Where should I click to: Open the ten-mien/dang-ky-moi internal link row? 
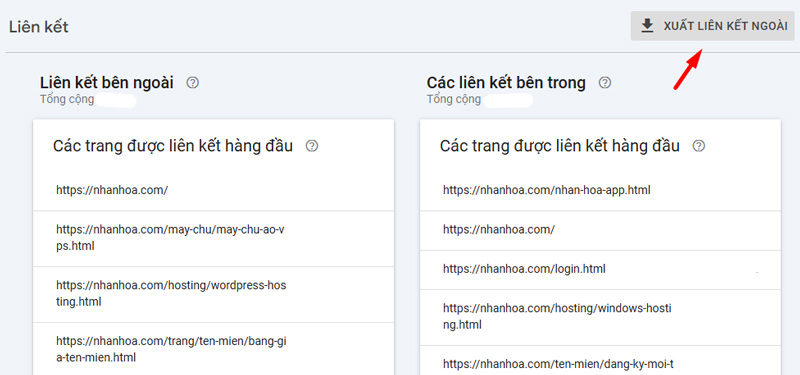[600, 361]
